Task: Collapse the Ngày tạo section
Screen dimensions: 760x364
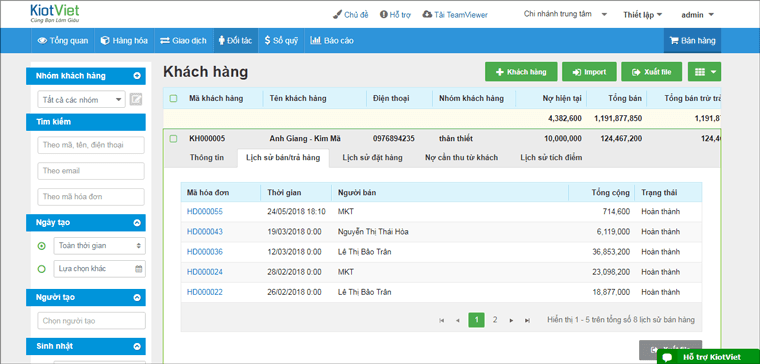Action: pos(137,223)
